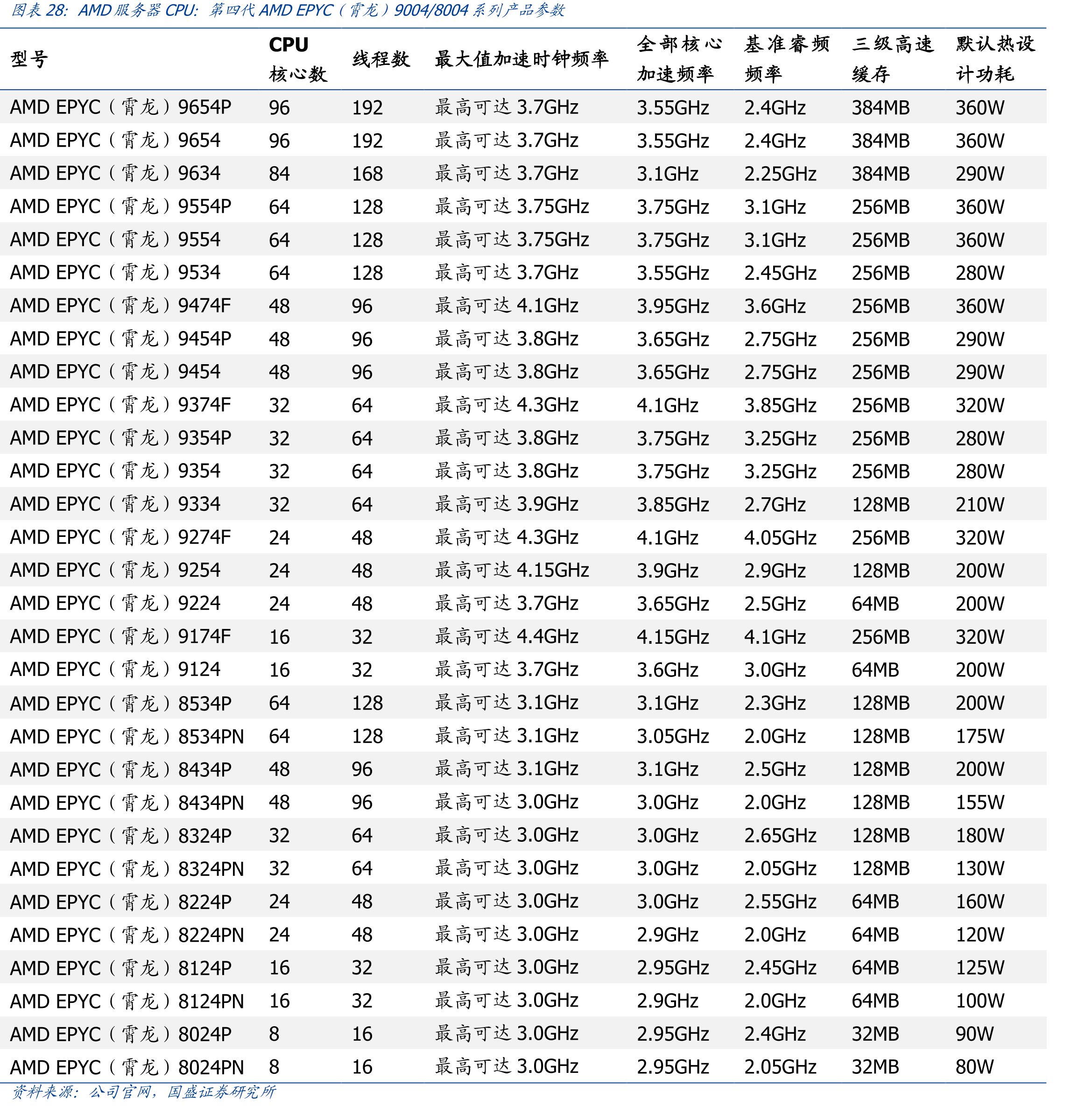Select the AMD EPYC 9354P model name
The image size is (1092, 1107).
(121, 438)
